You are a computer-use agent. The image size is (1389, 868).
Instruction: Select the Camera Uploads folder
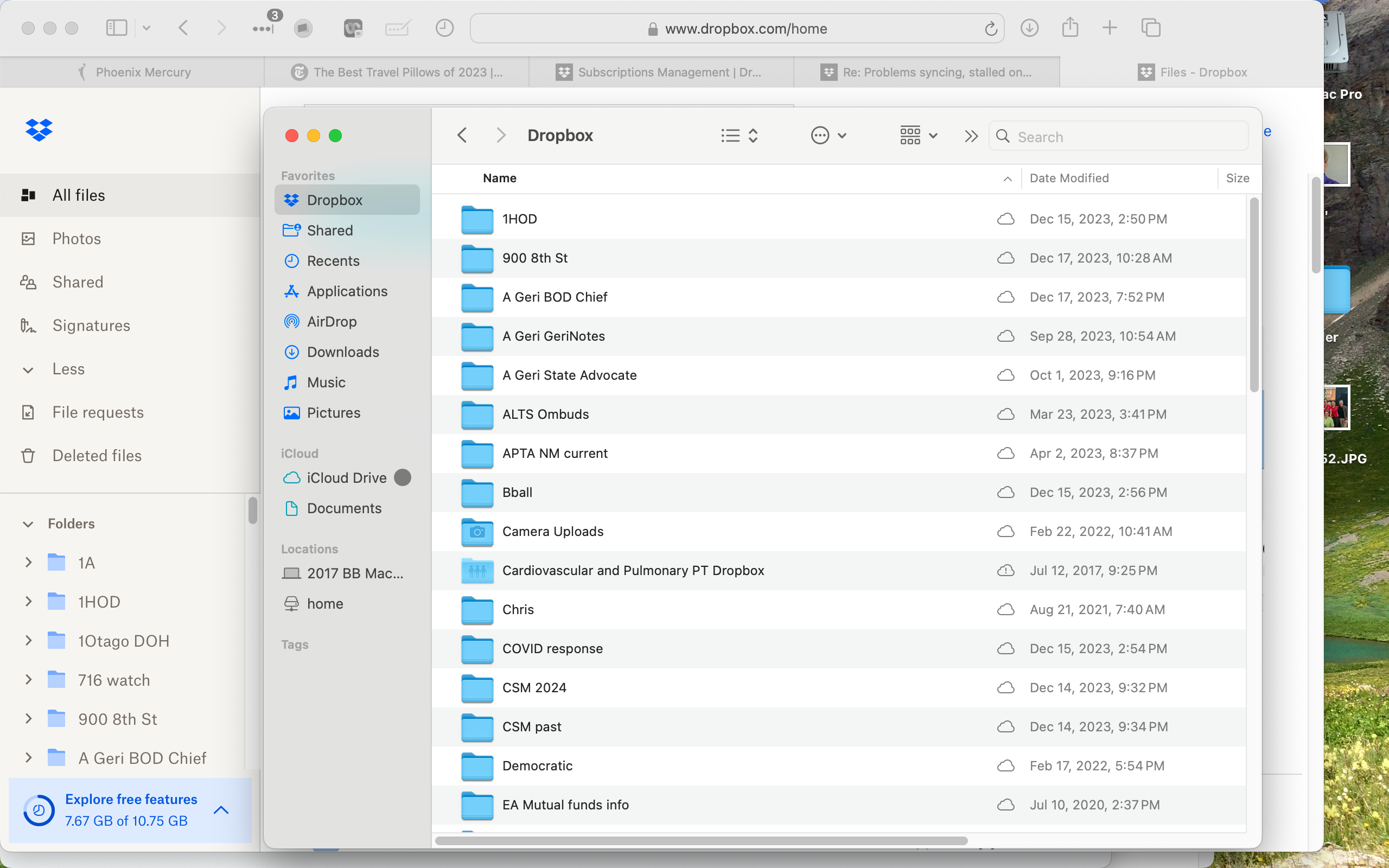click(839, 532)
